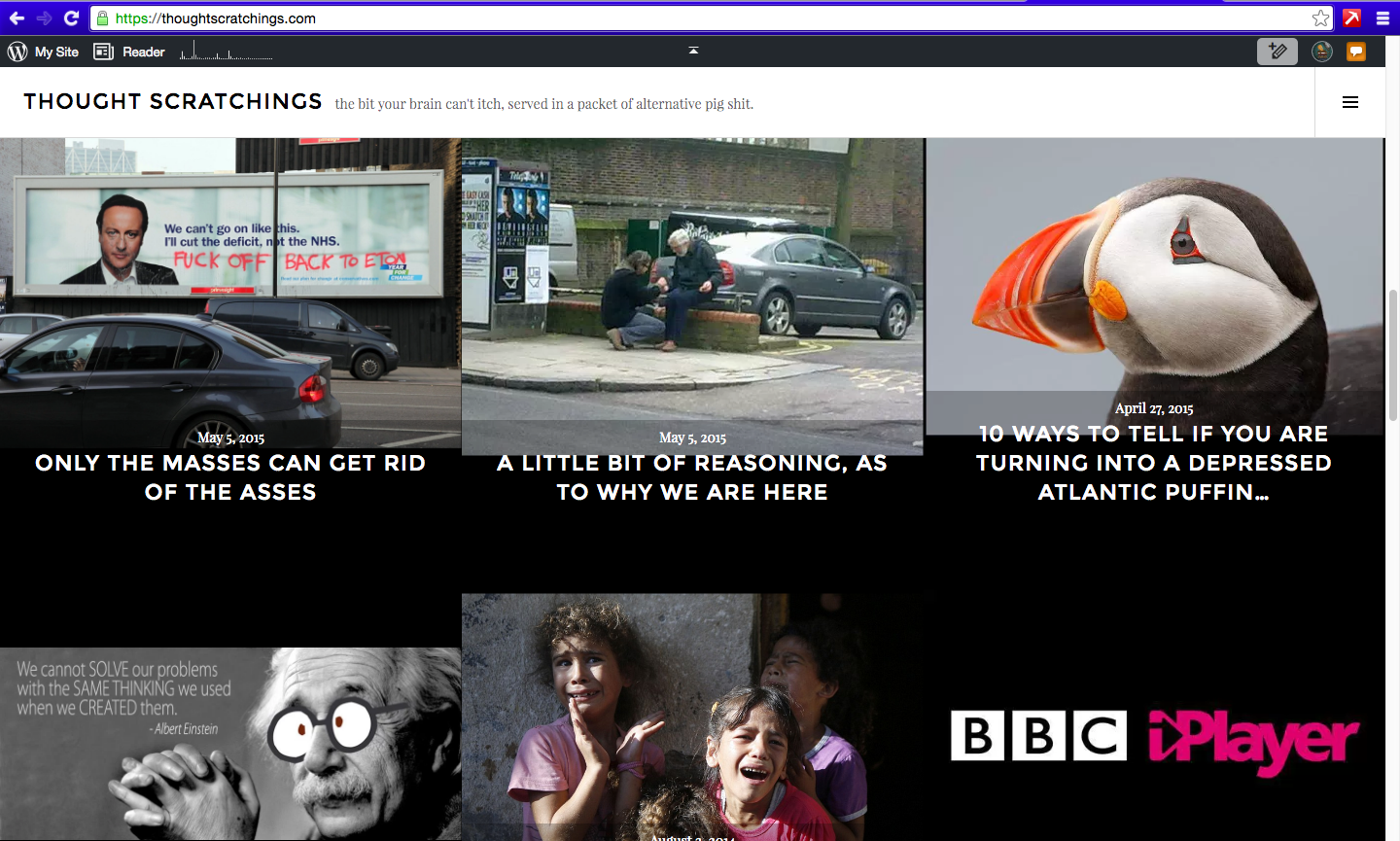Open the depressed Atlantic puffin post title
Screen dimensions: 1400x841
[x=1154, y=463]
